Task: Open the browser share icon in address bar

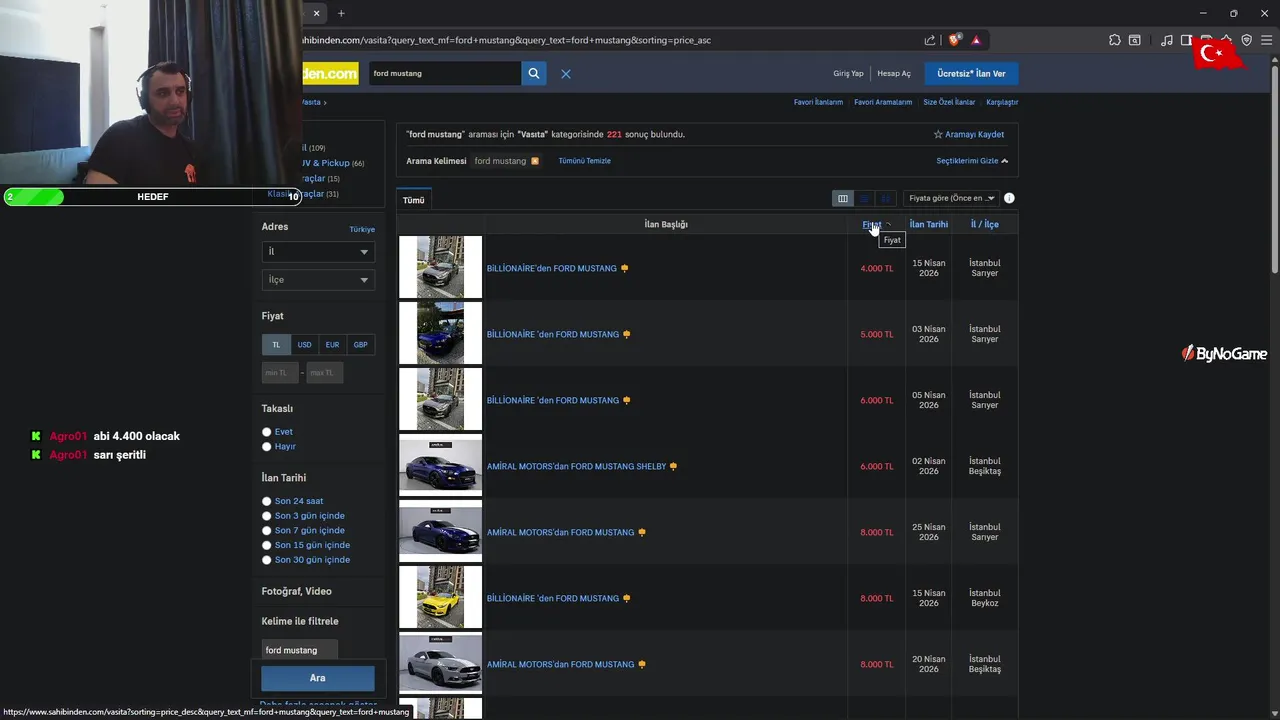Action: click(930, 40)
